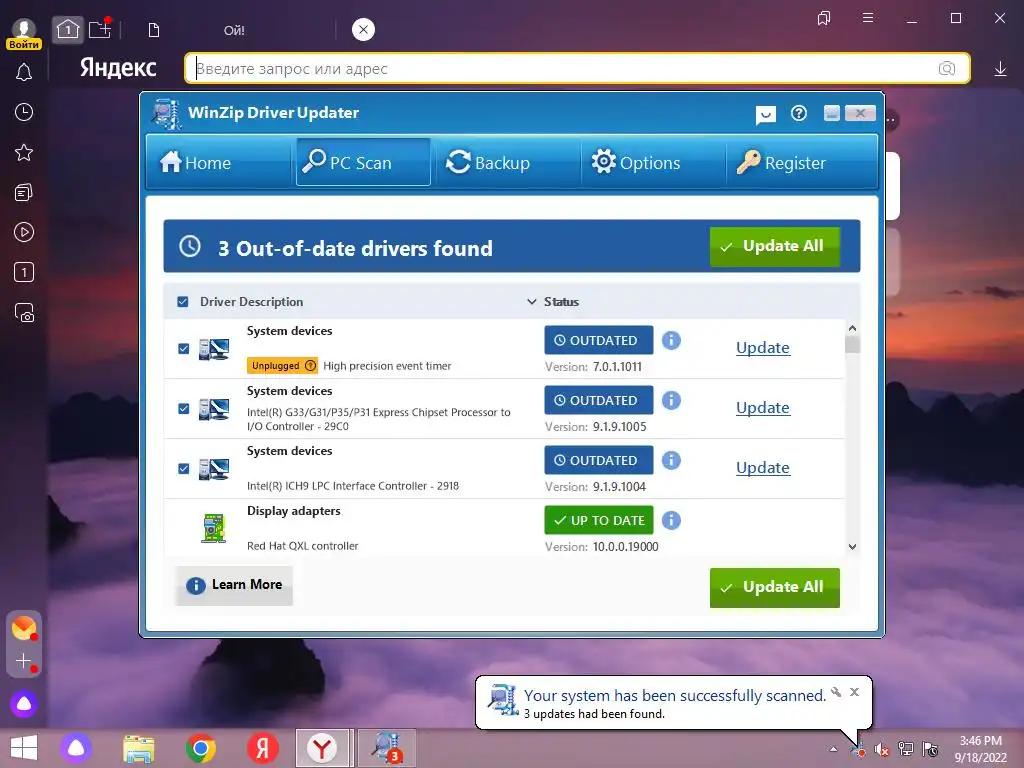Click the driver list scrollbar thumb

click(x=852, y=344)
